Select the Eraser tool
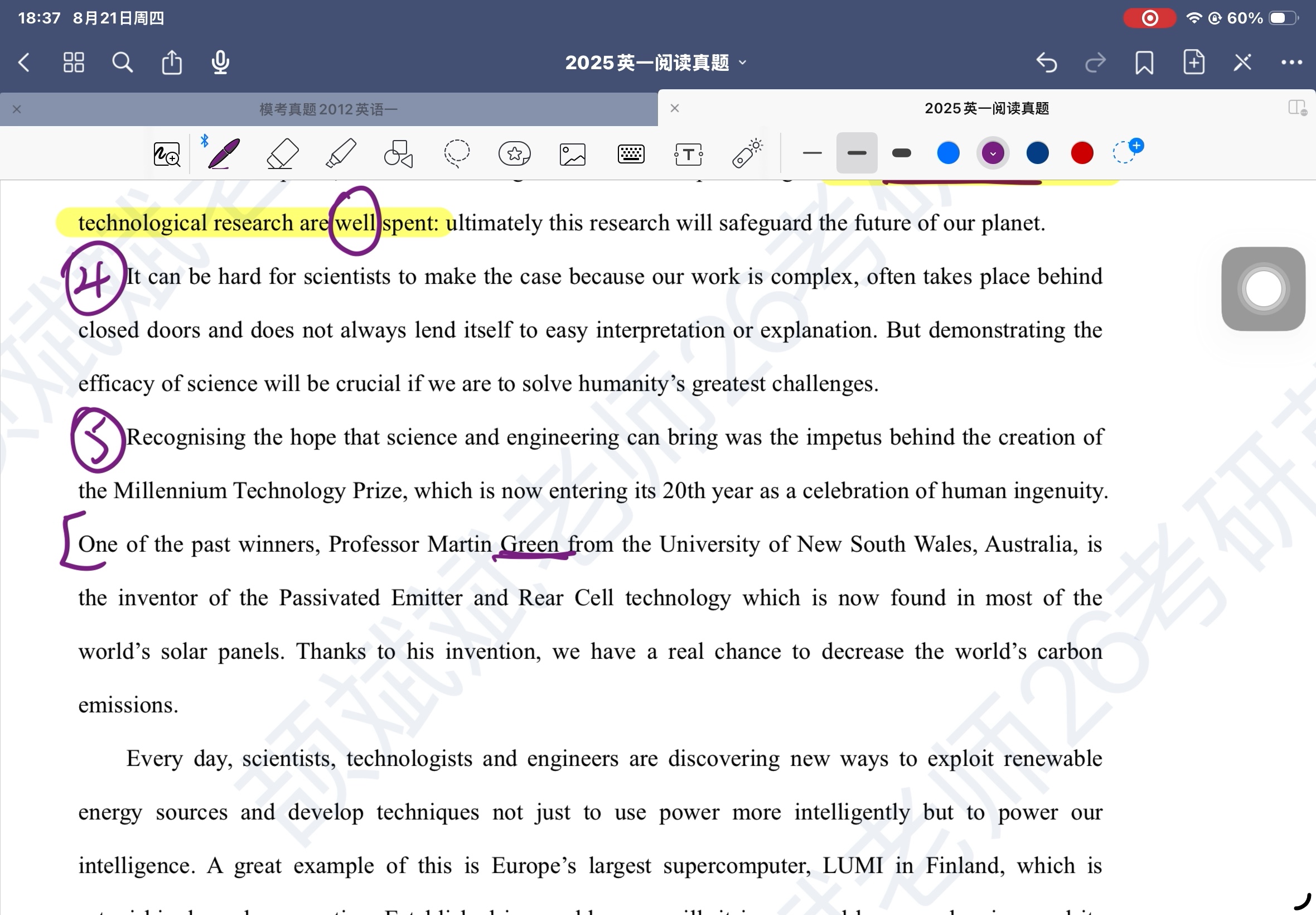 tap(283, 153)
